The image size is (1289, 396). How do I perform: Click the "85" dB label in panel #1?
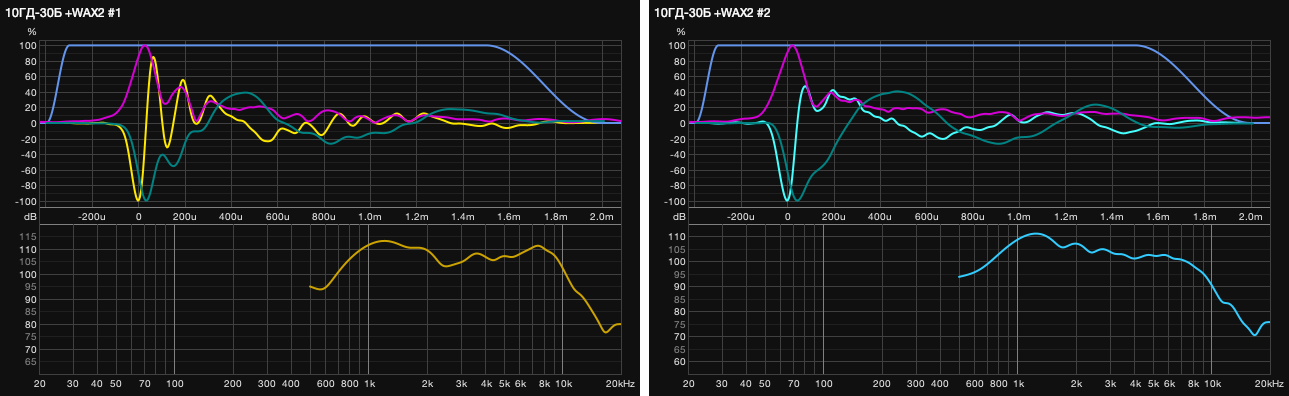click(30, 311)
